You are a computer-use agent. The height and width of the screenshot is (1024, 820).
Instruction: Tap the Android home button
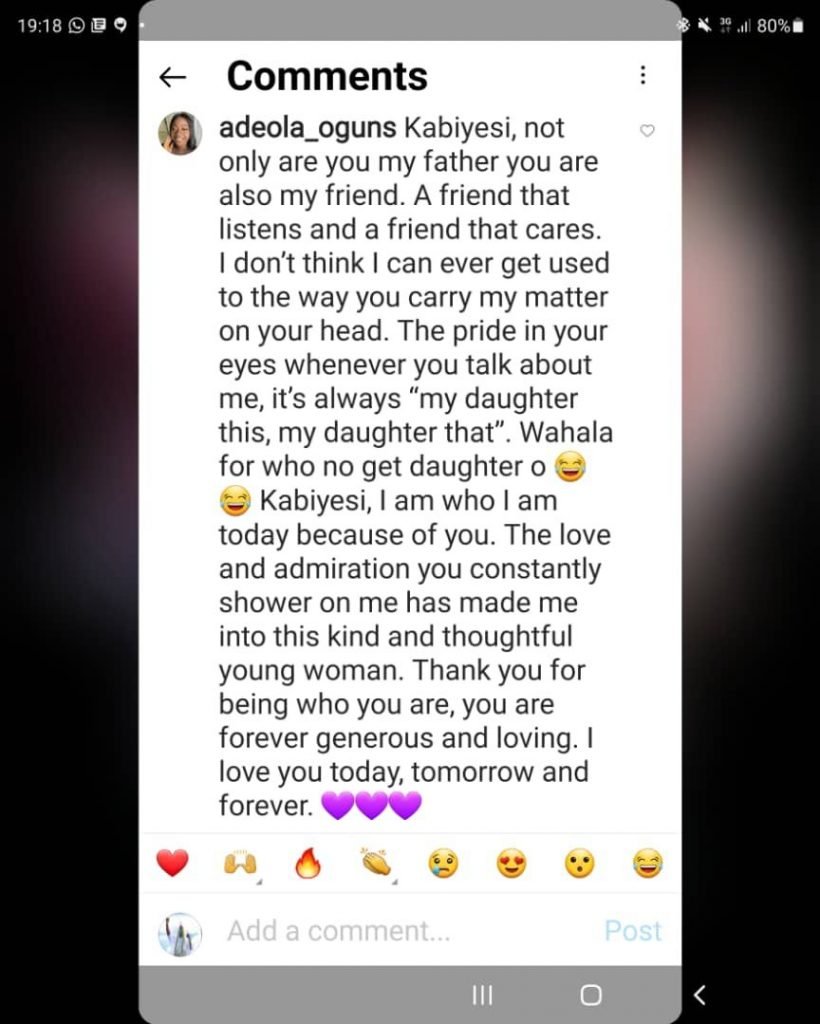(x=591, y=995)
